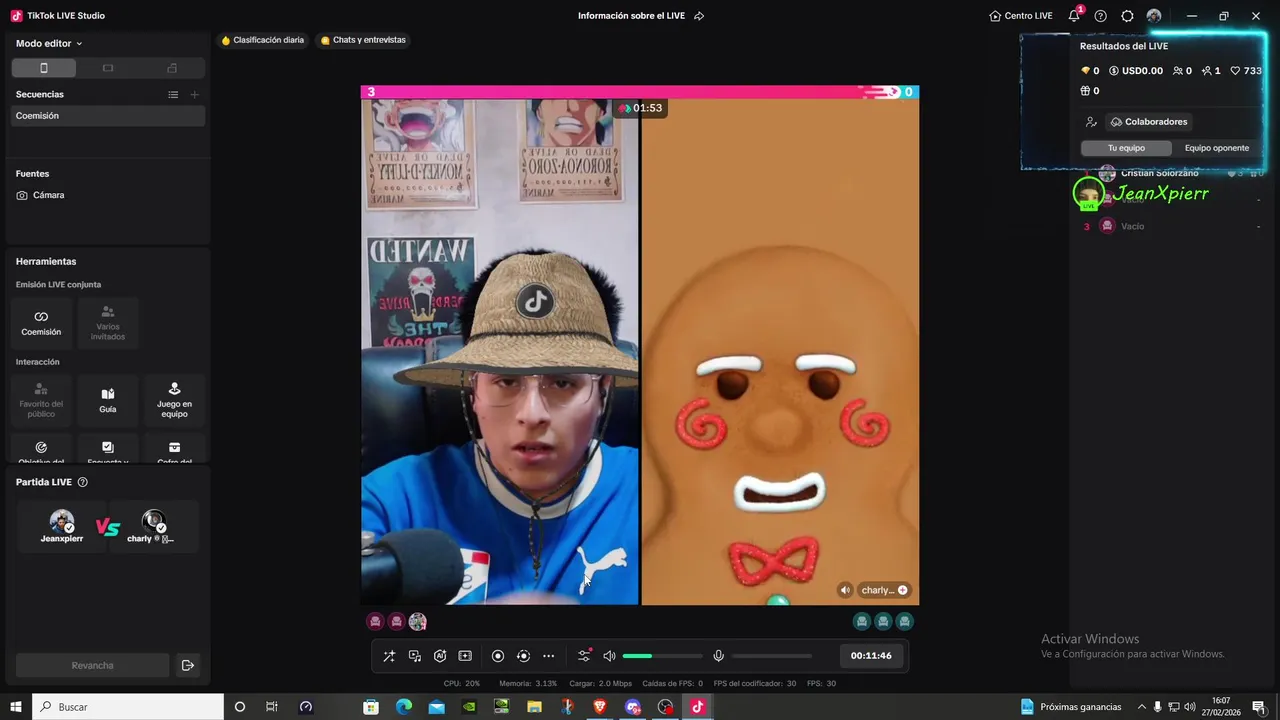1280x720 pixels.
Task: Adjust the speaker volume slider
Action: [x=662, y=656]
